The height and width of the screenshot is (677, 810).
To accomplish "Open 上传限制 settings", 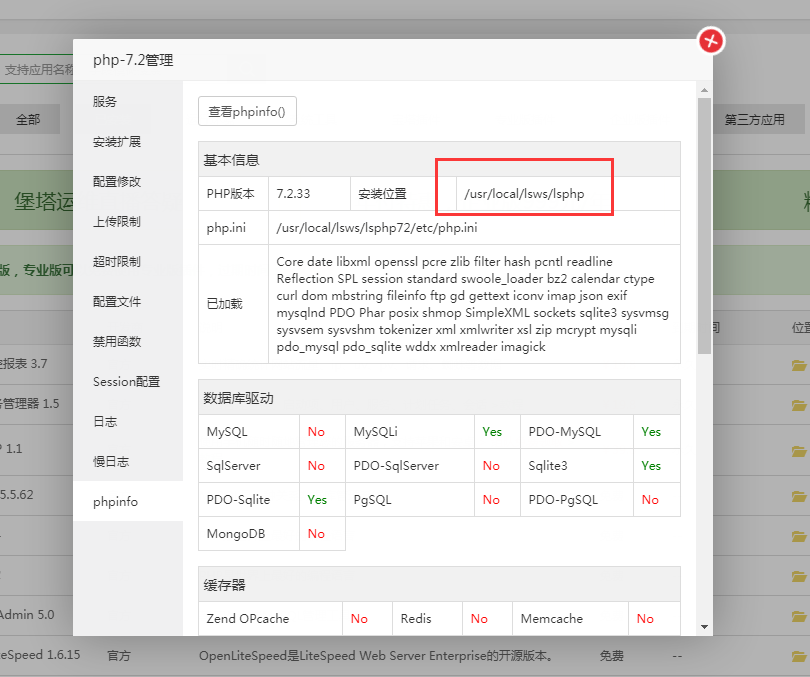I will coord(117,222).
